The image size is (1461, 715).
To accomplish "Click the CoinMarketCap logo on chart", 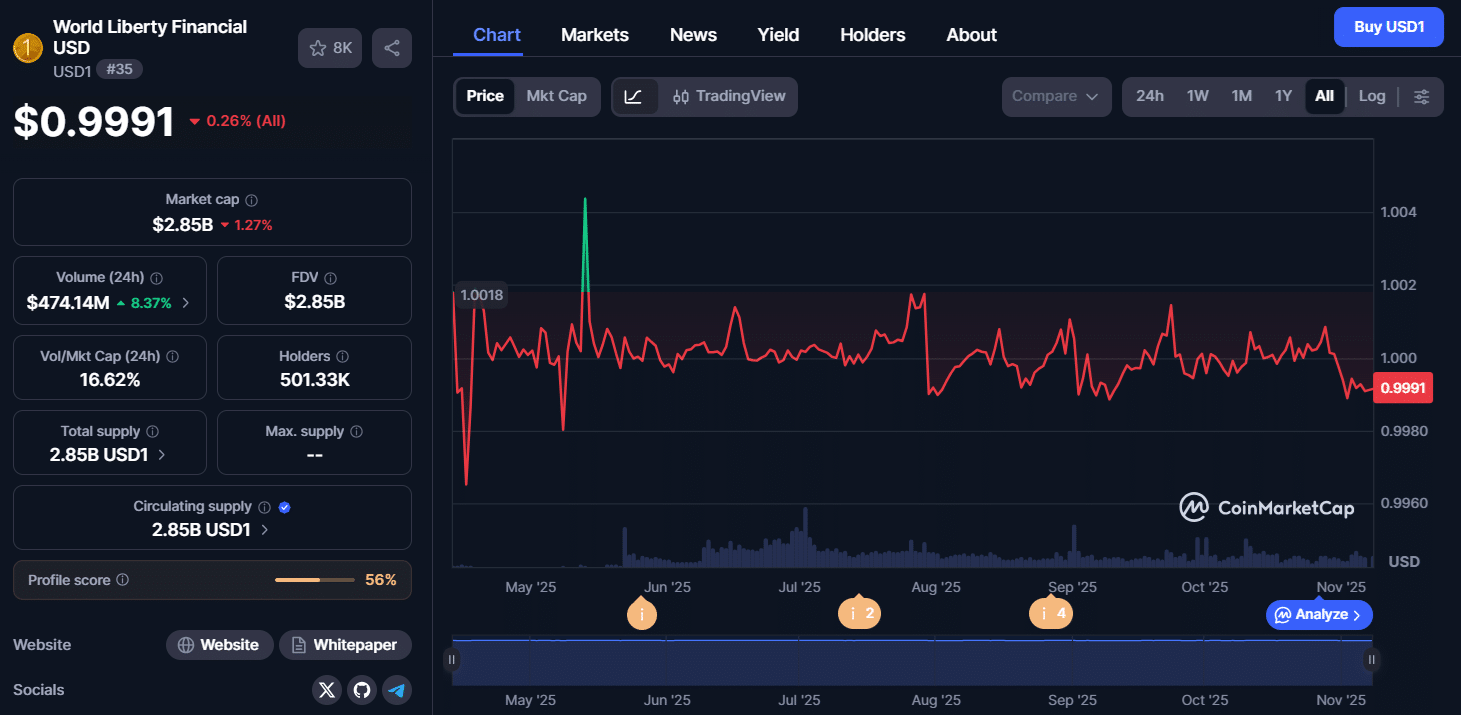I will point(1267,508).
